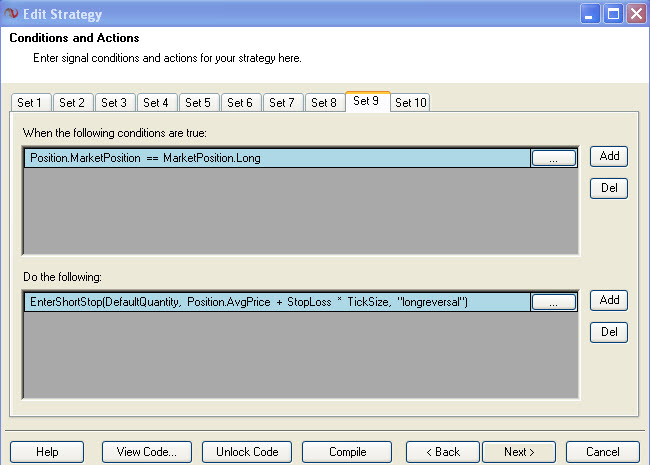Go to the Set 8 tab

click(324, 102)
